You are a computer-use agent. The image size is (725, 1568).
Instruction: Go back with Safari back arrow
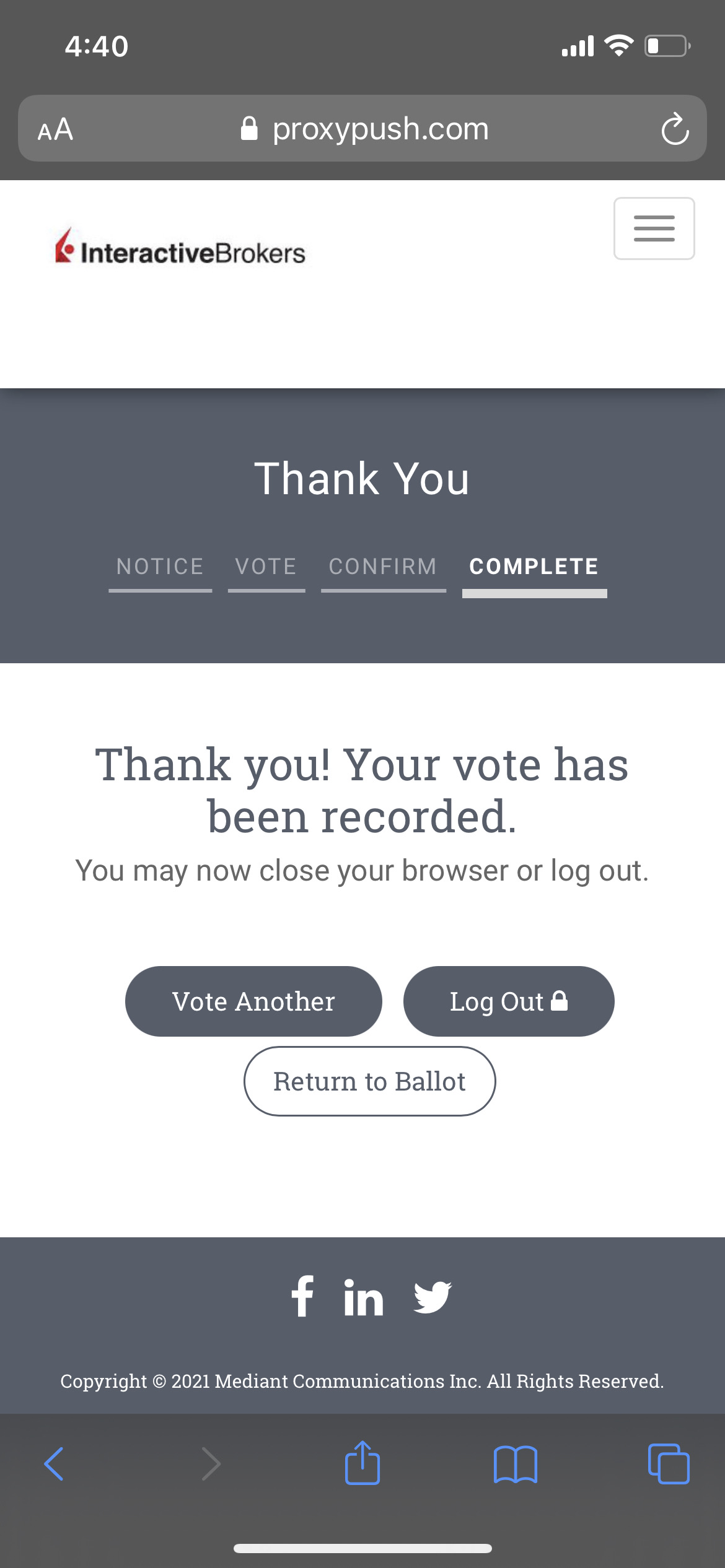click(54, 1464)
